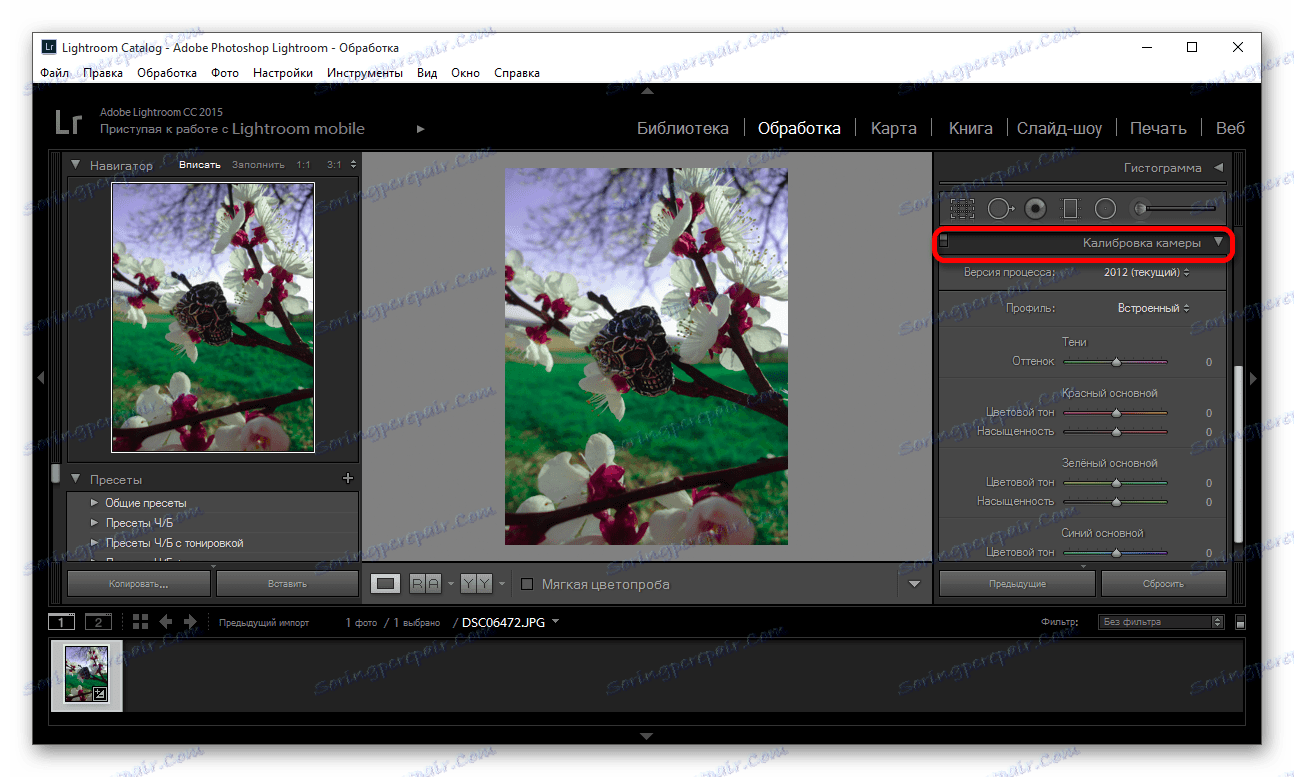Open profile 'Встроенный' dropdown
The image size is (1294, 777).
[1153, 308]
